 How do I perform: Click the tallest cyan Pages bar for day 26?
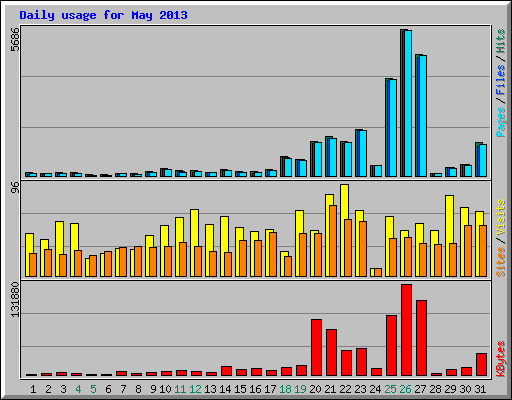(x=408, y=103)
